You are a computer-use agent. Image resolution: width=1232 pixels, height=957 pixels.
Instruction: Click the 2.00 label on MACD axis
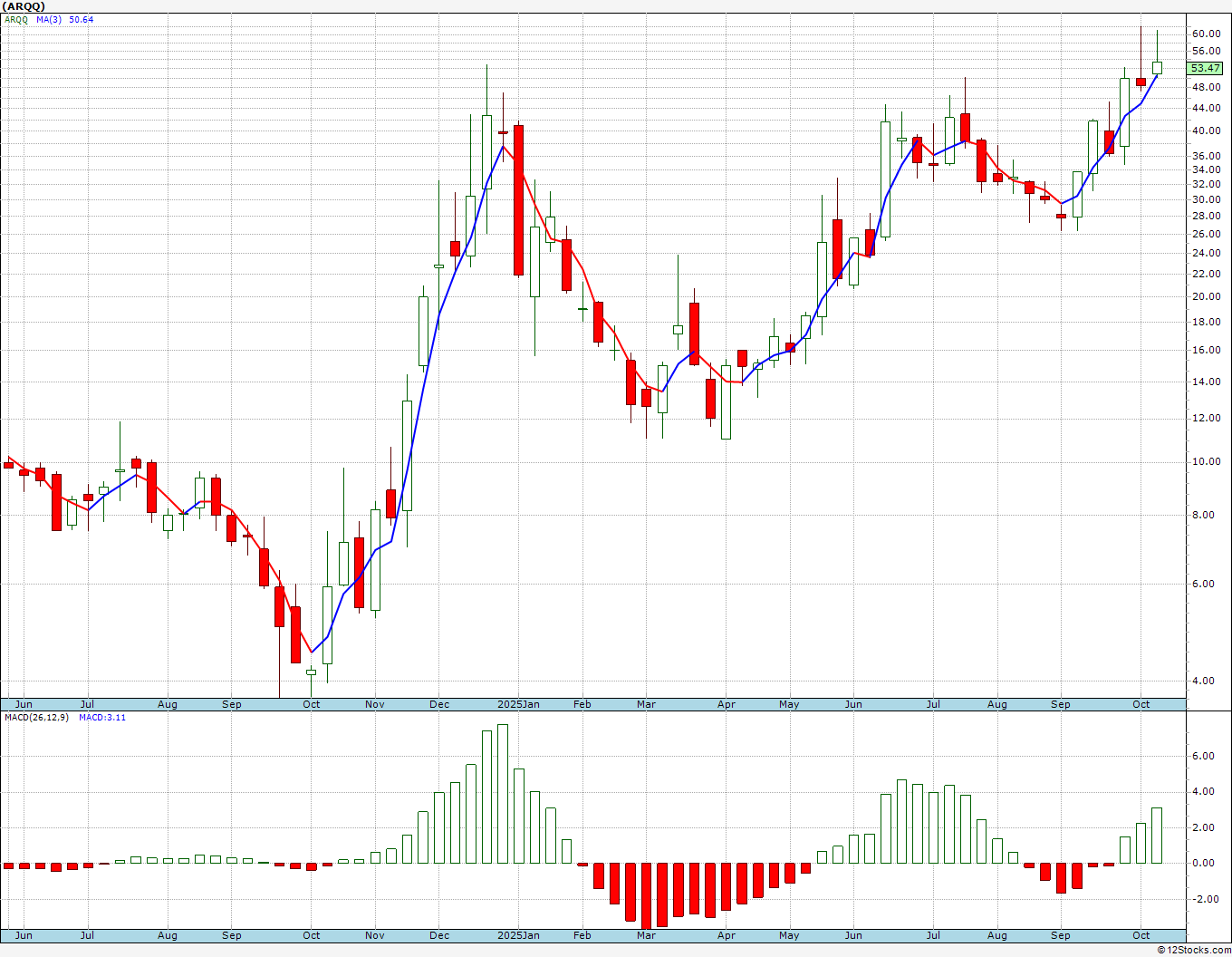point(1203,827)
